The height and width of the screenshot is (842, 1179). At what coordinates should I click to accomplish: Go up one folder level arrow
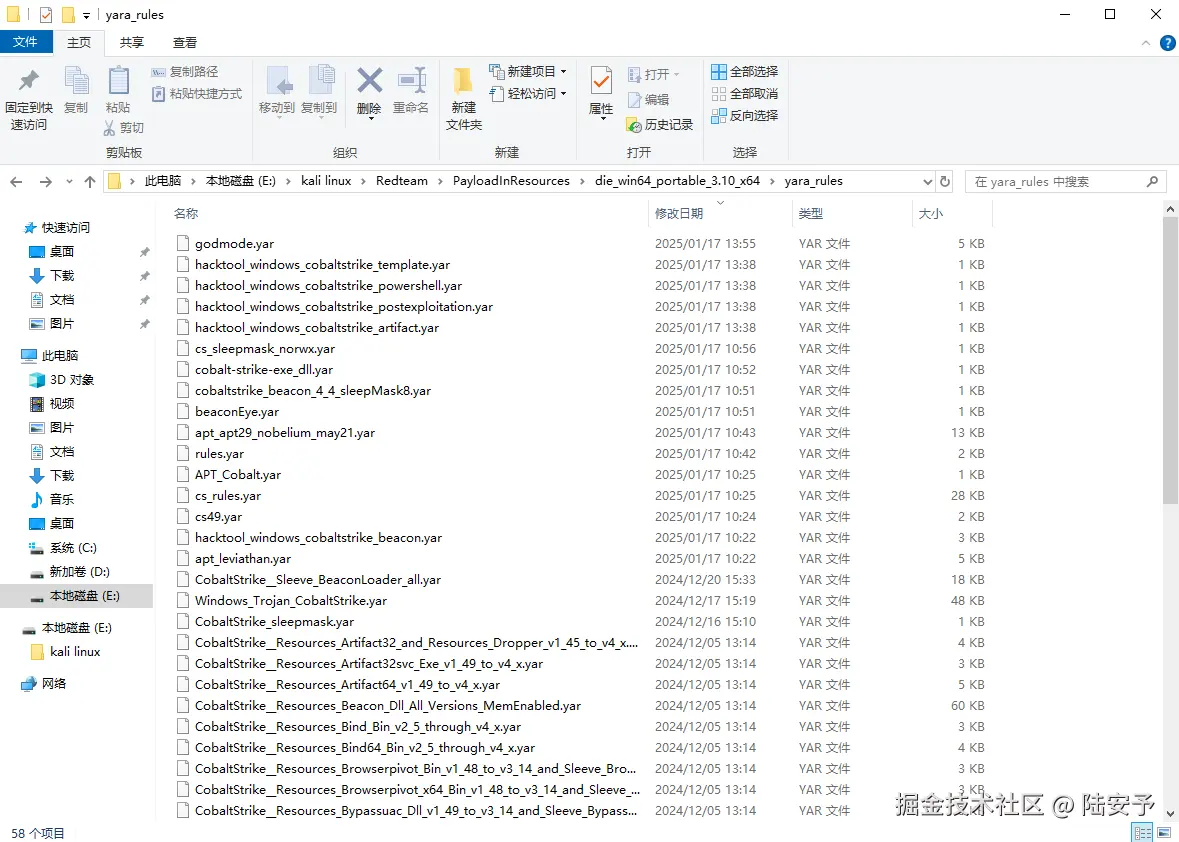89,181
